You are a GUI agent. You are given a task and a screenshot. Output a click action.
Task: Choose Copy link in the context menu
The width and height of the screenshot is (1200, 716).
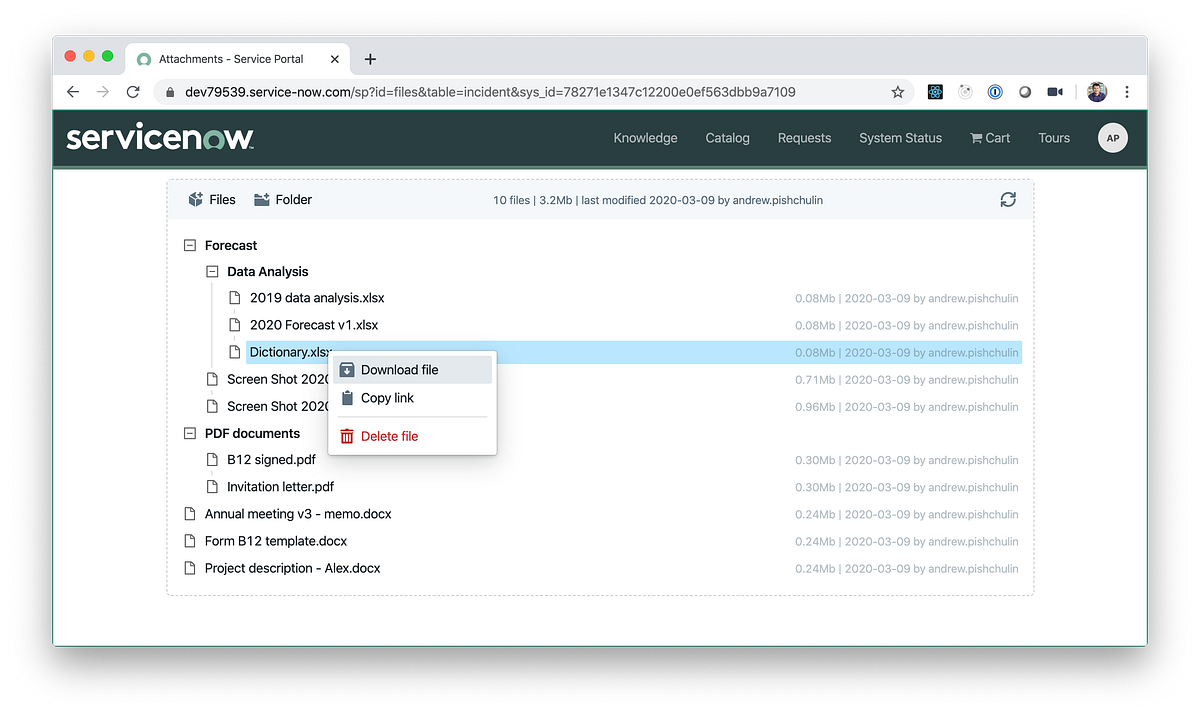pyautogui.click(x=389, y=398)
